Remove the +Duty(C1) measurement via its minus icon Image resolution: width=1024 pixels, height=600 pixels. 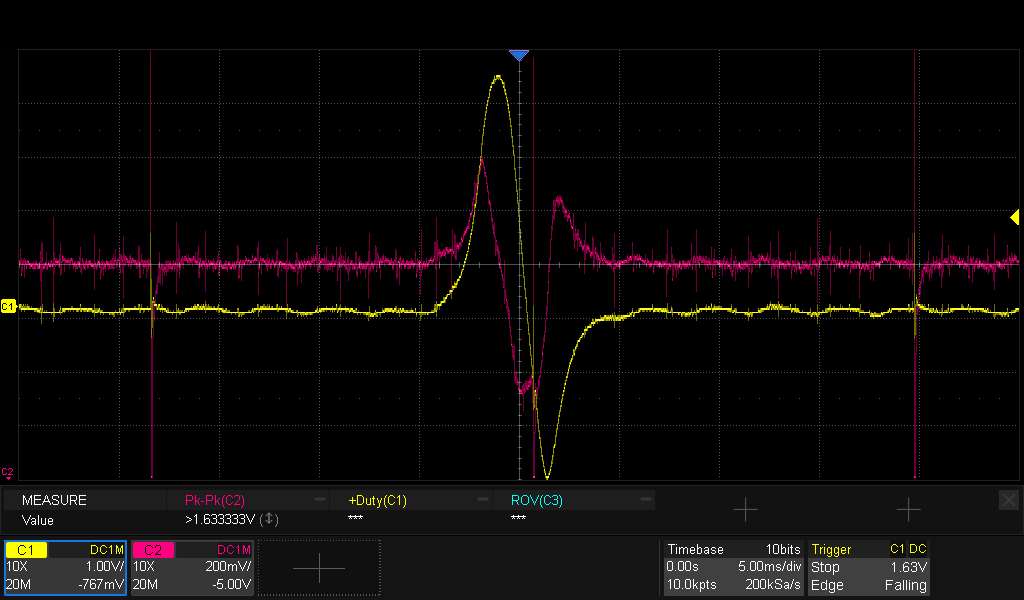point(481,499)
